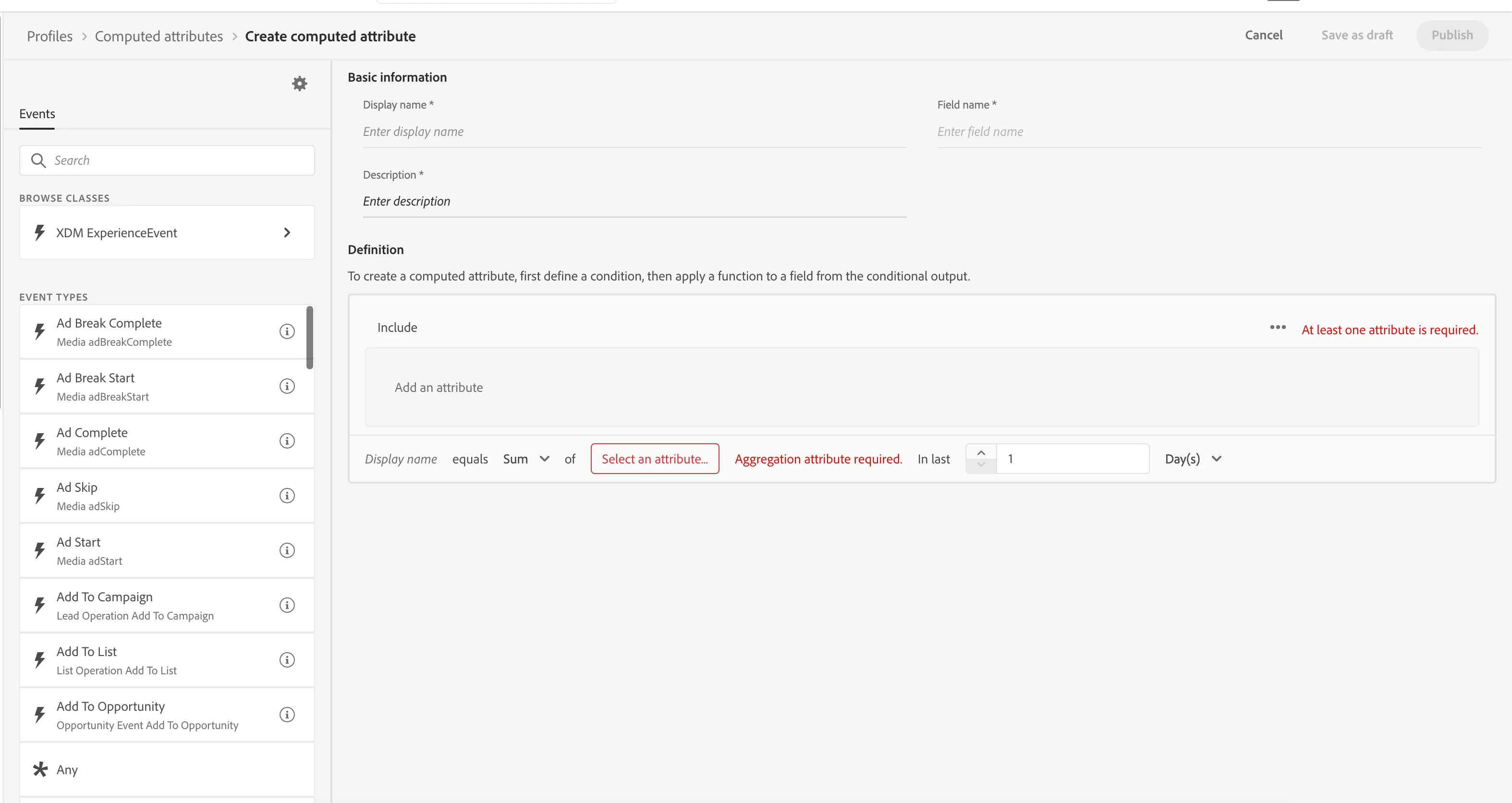This screenshot has width=1512, height=803.
Task: Show info for Ad Skip
Action: [x=286, y=496]
